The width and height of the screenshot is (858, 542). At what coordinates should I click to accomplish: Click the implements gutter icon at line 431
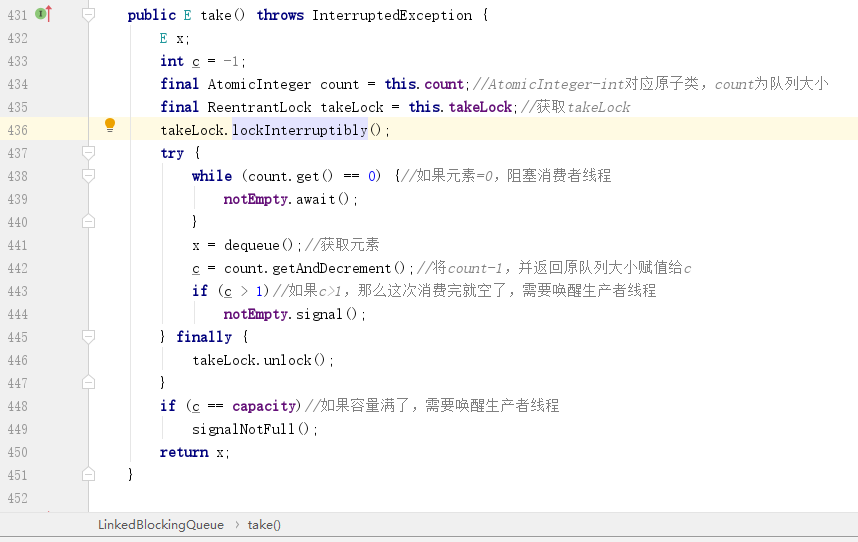43,14
